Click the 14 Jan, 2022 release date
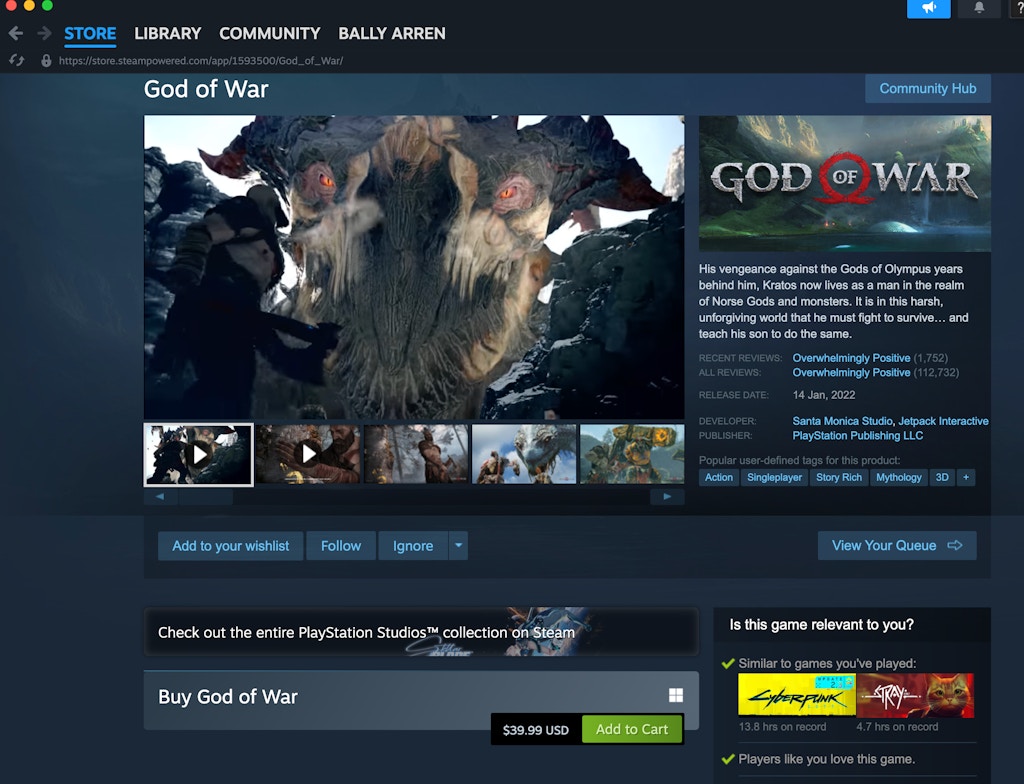Viewport: 1024px width, 784px height. pyautogui.click(x=824, y=395)
